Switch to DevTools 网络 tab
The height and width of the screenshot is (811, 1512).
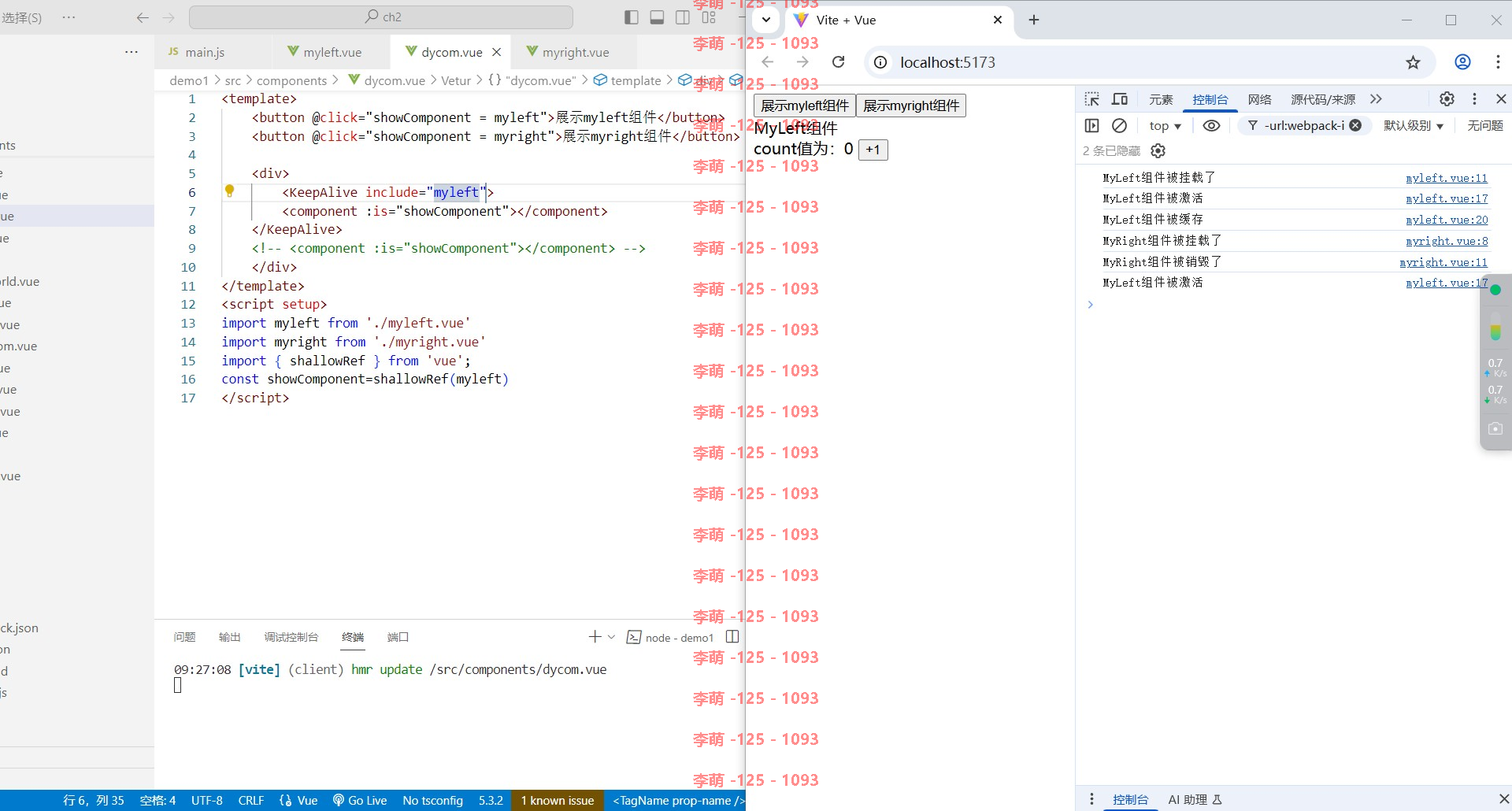1260,99
